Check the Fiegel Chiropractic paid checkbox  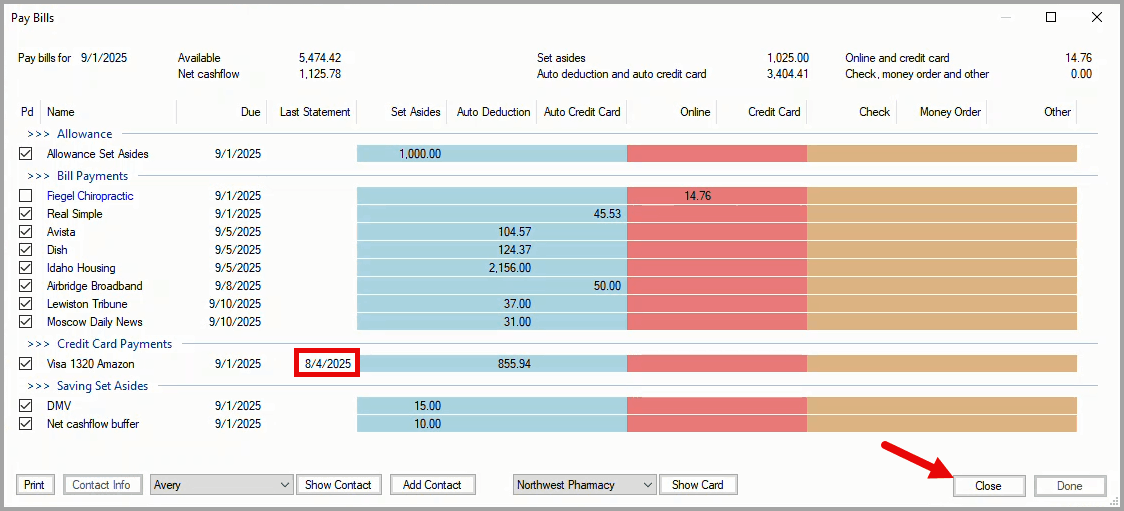(x=26, y=196)
